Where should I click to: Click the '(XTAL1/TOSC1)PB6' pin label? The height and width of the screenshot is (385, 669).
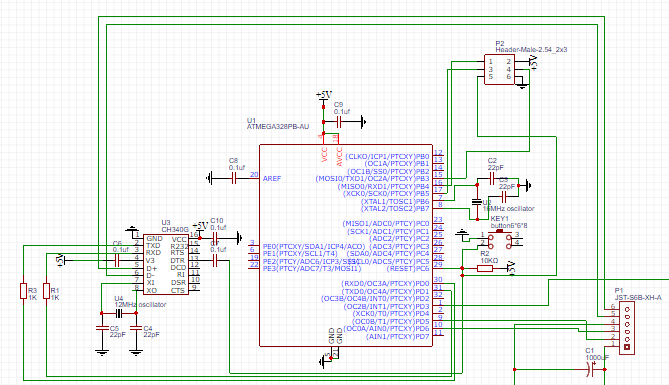(x=395, y=201)
